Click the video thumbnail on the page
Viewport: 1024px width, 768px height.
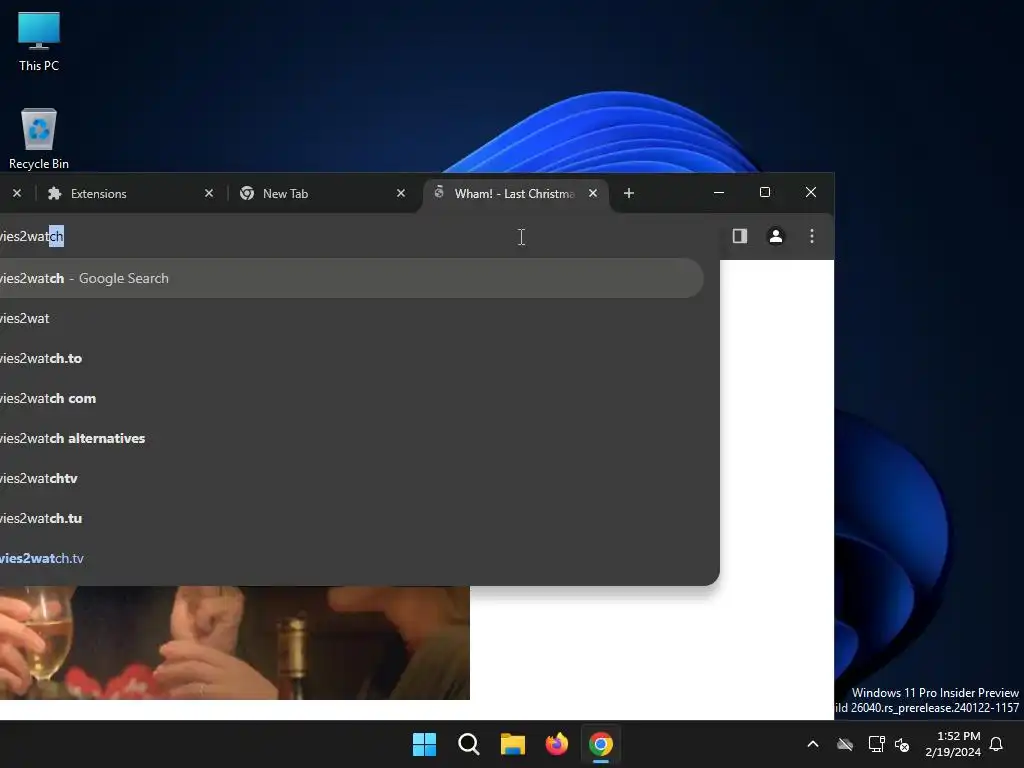pyautogui.click(x=234, y=643)
